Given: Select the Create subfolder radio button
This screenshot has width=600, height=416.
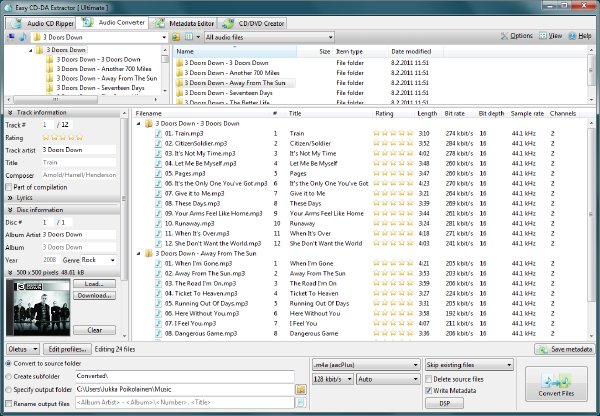Looking at the screenshot, I should (8, 377).
